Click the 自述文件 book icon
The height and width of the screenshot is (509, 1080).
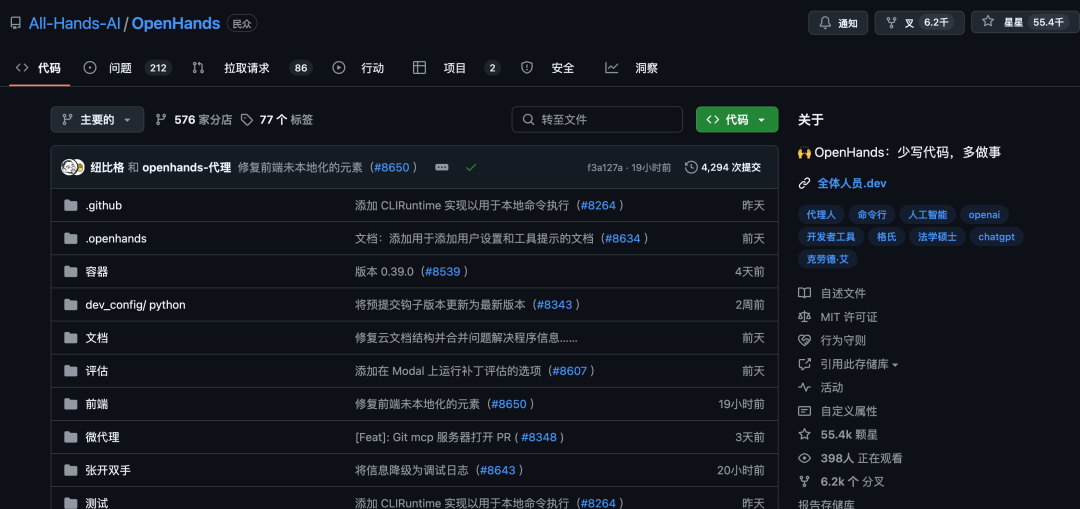click(804, 293)
